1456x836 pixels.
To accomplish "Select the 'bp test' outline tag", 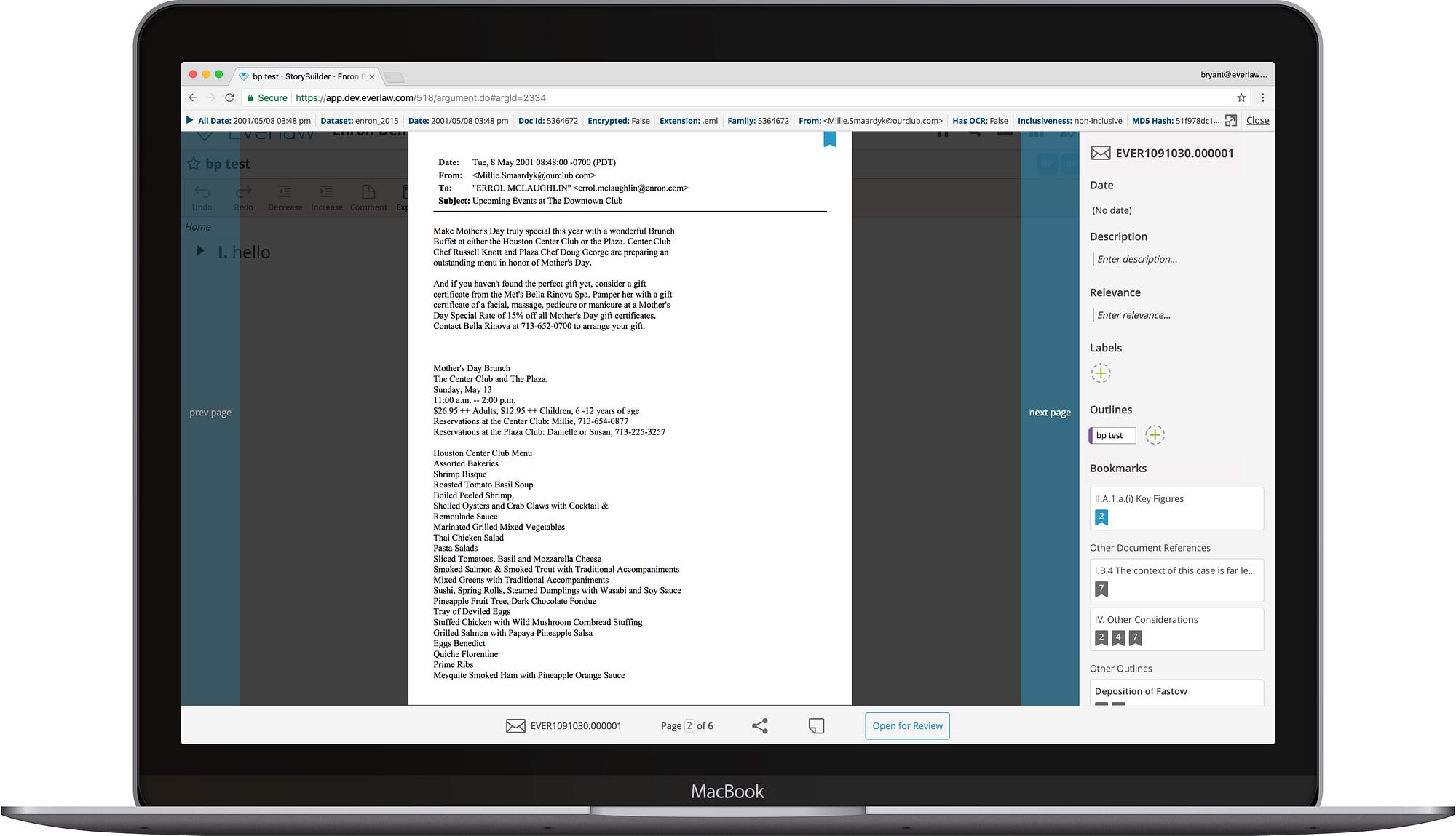I will 1110,435.
